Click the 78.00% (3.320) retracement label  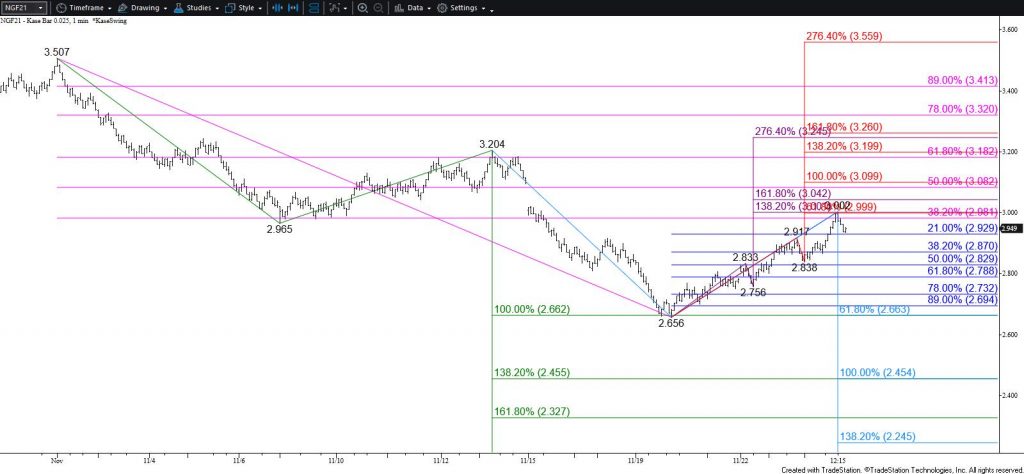[962, 110]
